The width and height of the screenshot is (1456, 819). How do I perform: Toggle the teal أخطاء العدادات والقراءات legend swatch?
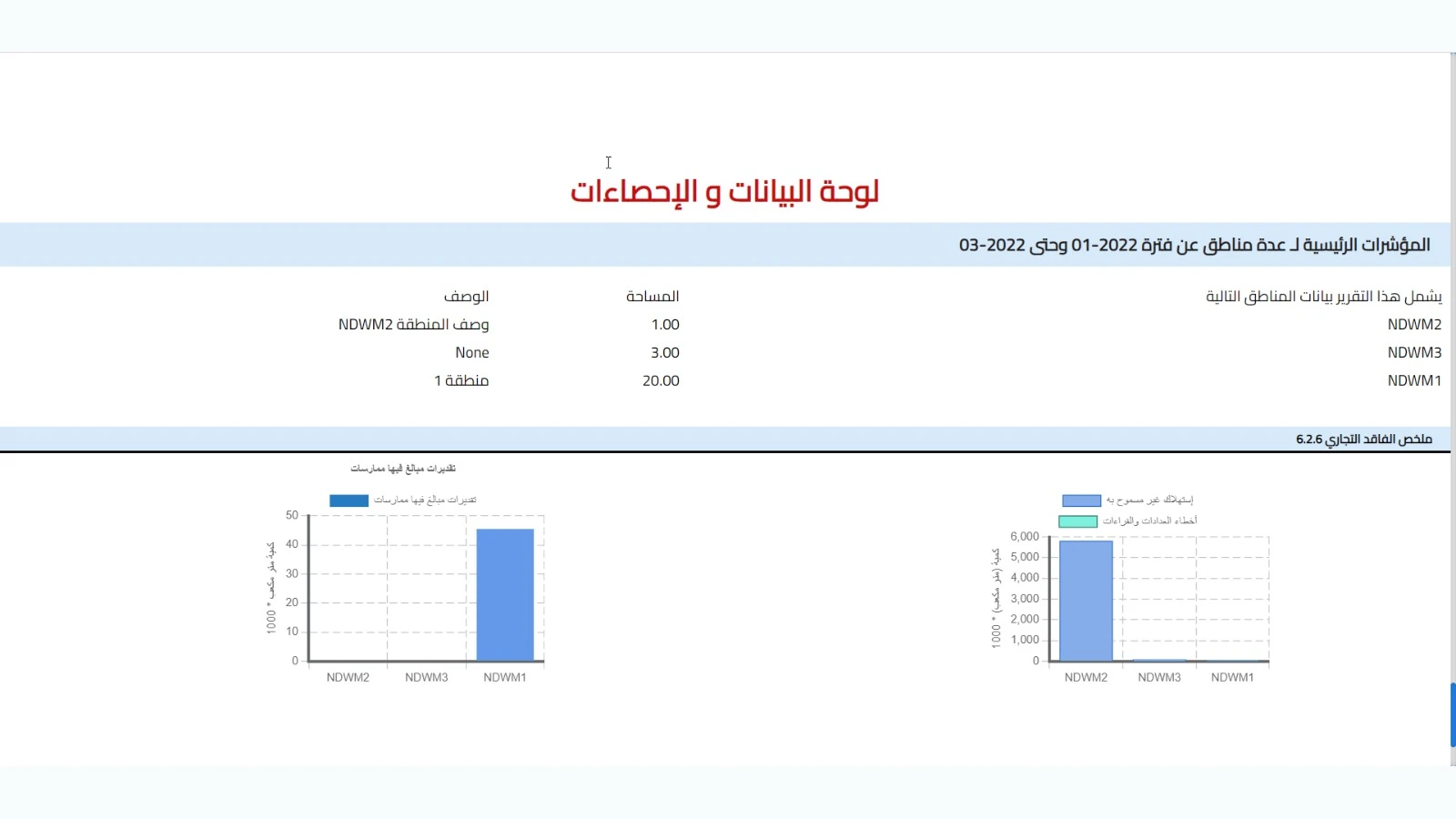1078,521
